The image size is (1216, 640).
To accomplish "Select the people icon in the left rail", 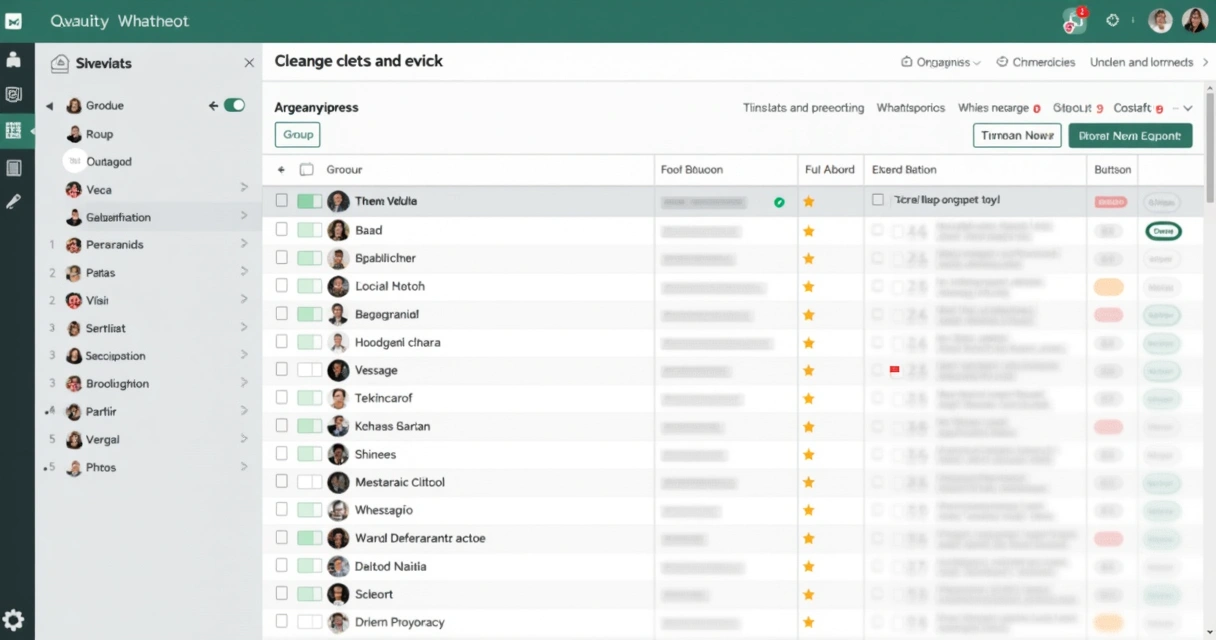I will pyautogui.click(x=13, y=58).
